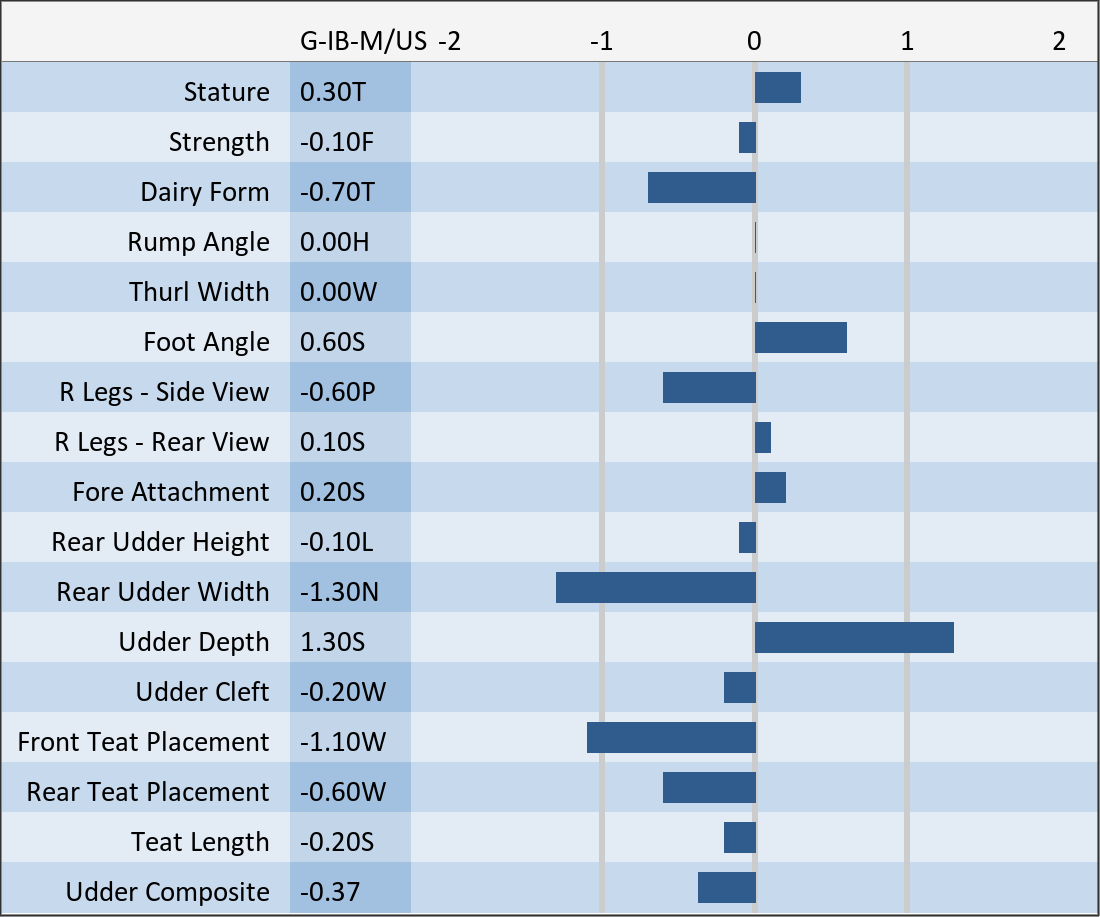Click the Udder Cleft bar
The height and width of the screenshot is (917, 1100).
click(x=740, y=688)
